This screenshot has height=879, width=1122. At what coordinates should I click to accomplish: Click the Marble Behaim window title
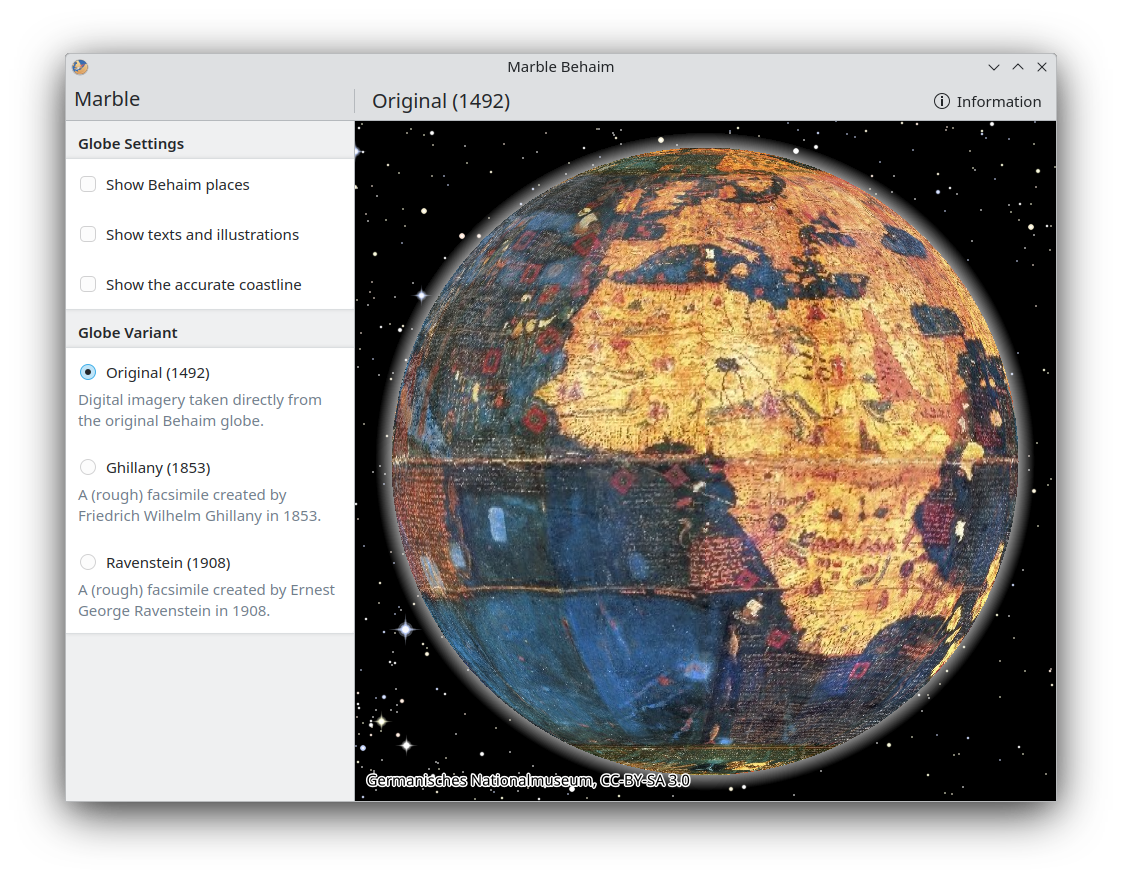[x=560, y=67]
